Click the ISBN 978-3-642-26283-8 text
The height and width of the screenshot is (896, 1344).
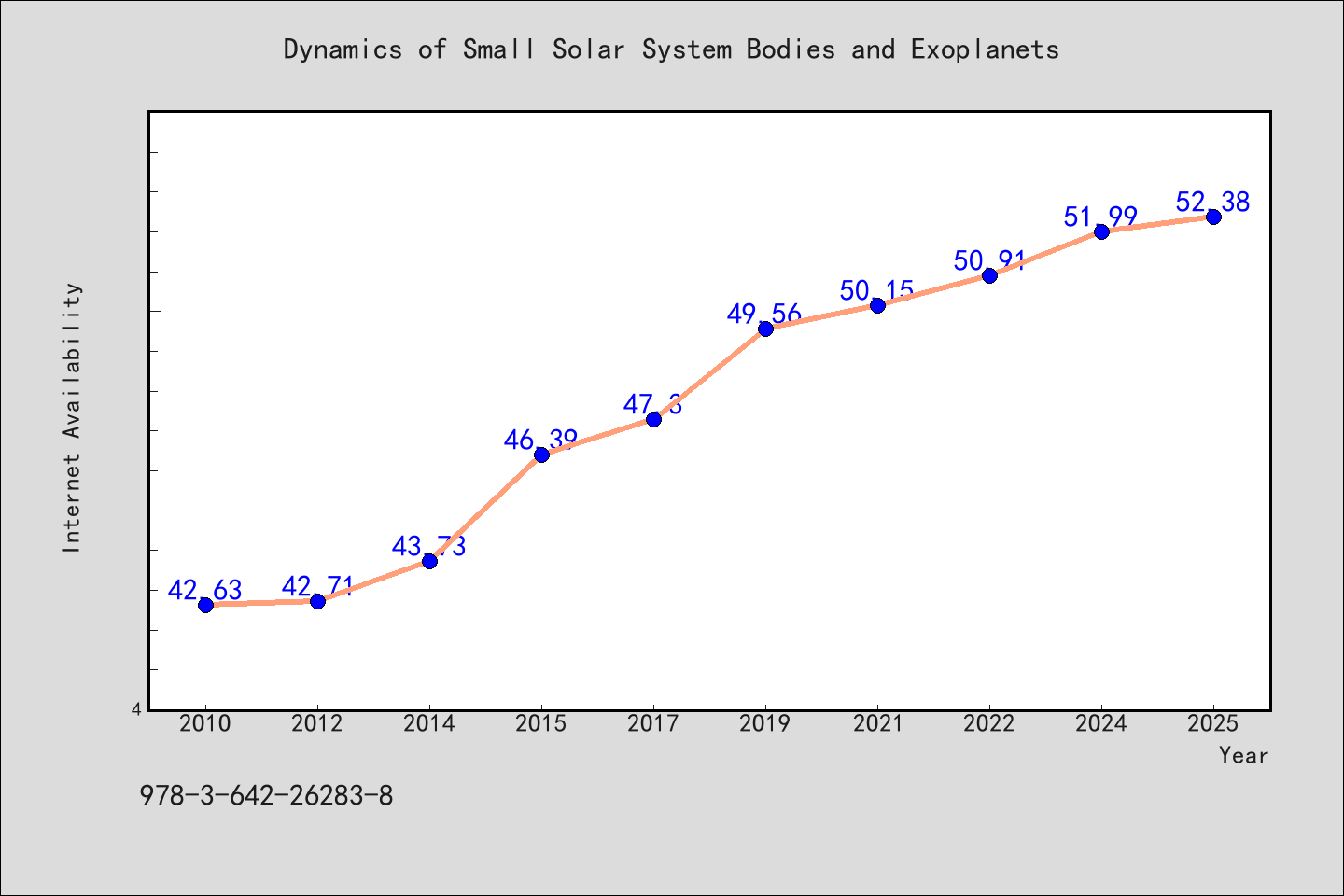[266, 796]
